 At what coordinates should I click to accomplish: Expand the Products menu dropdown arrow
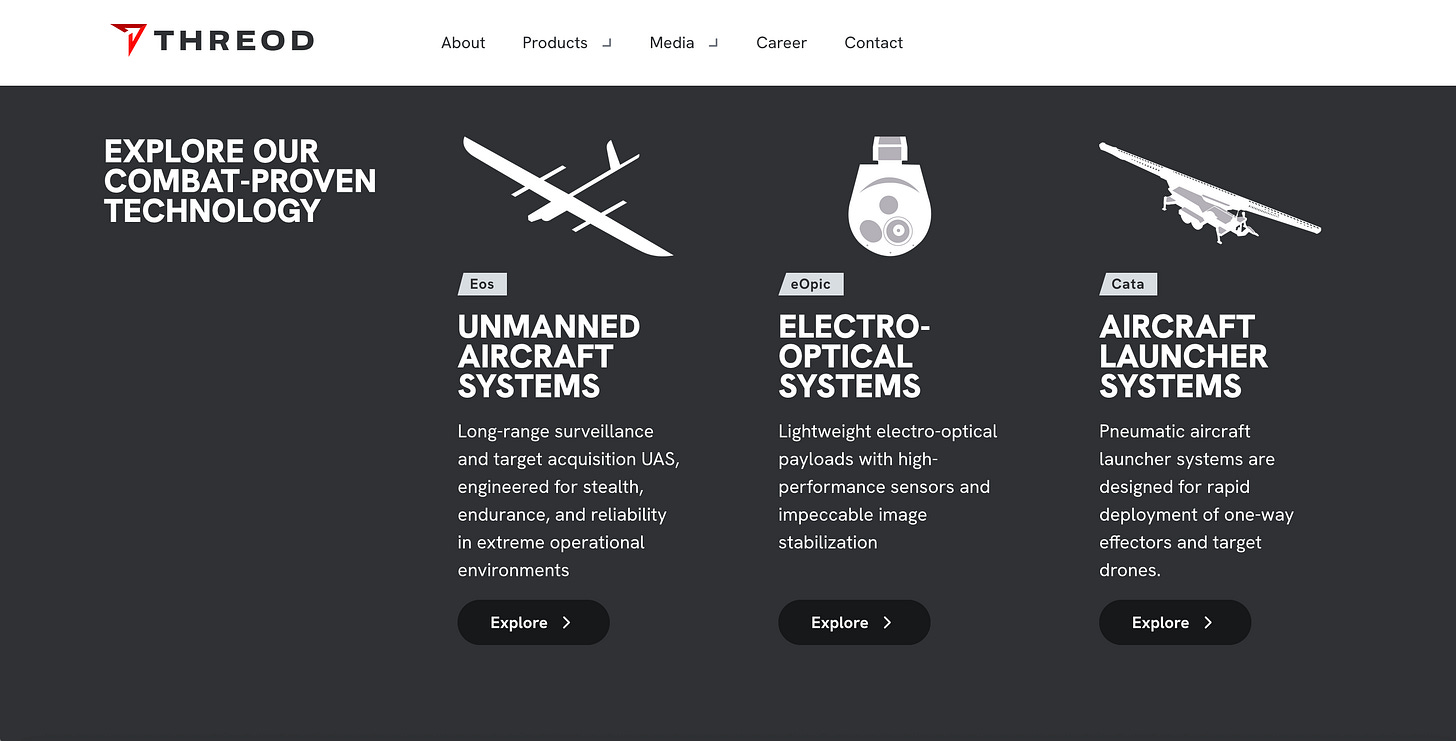pyautogui.click(x=607, y=43)
